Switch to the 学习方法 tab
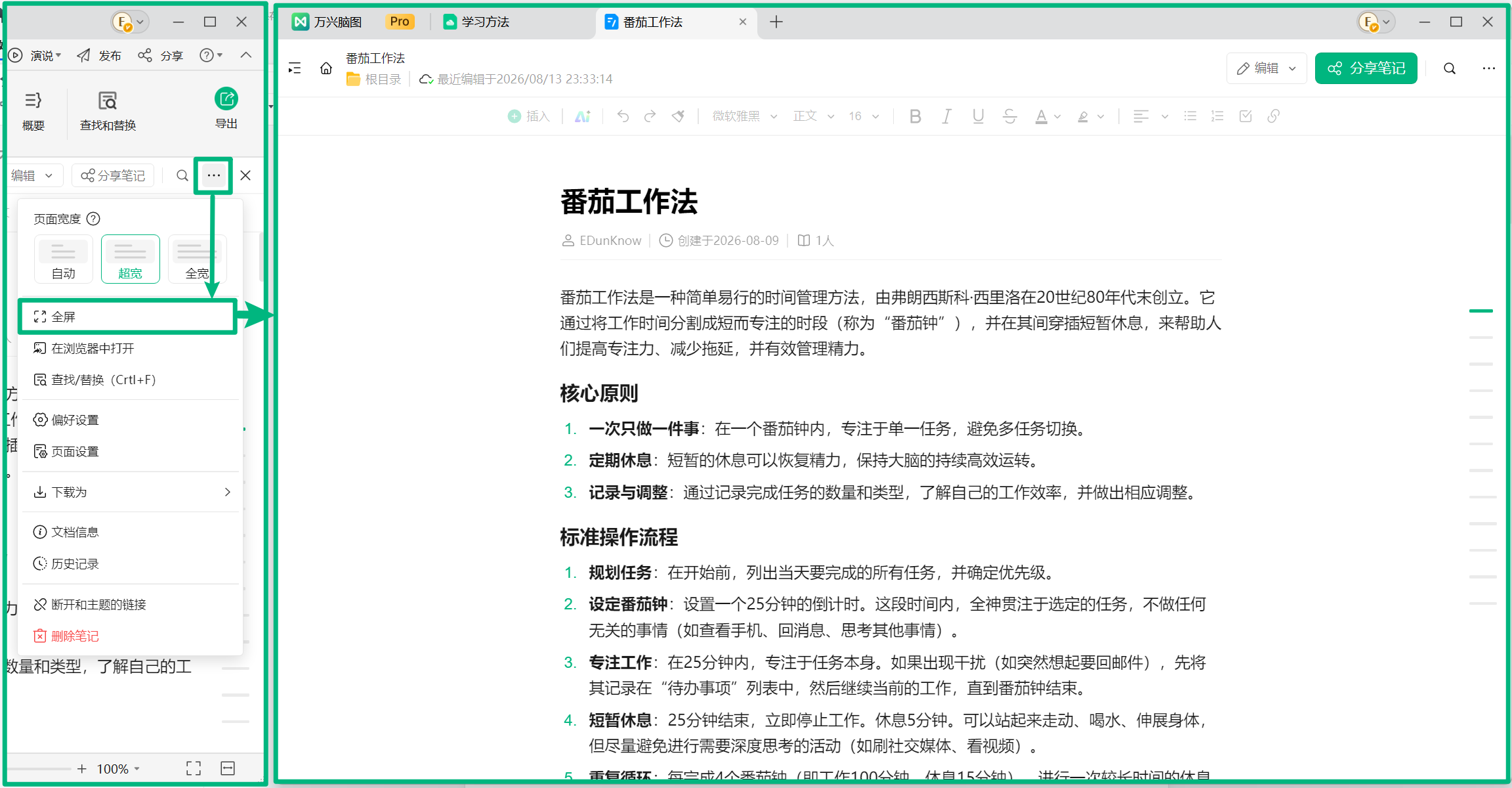 coord(476,22)
